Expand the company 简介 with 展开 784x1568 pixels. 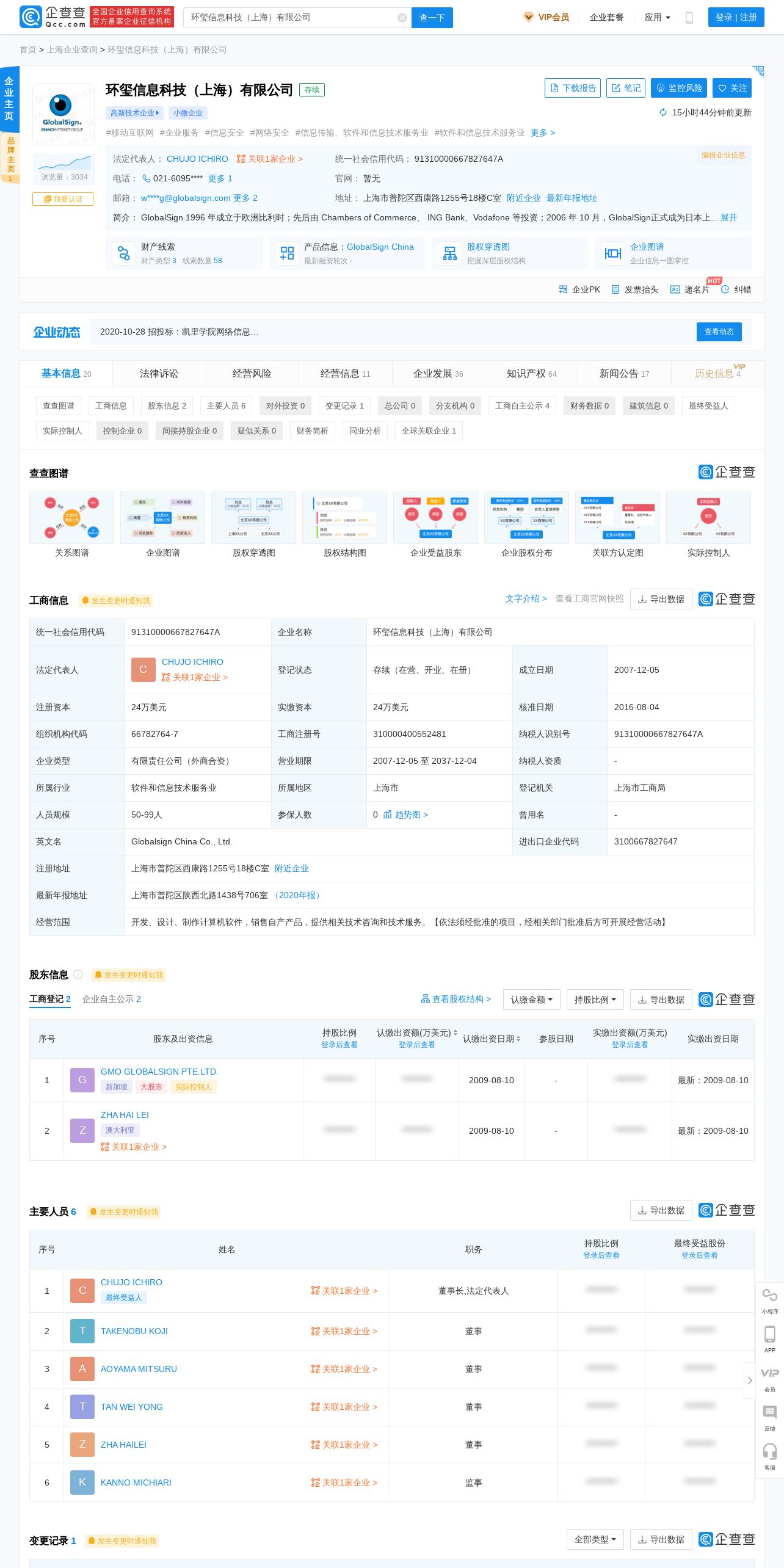pos(728,217)
